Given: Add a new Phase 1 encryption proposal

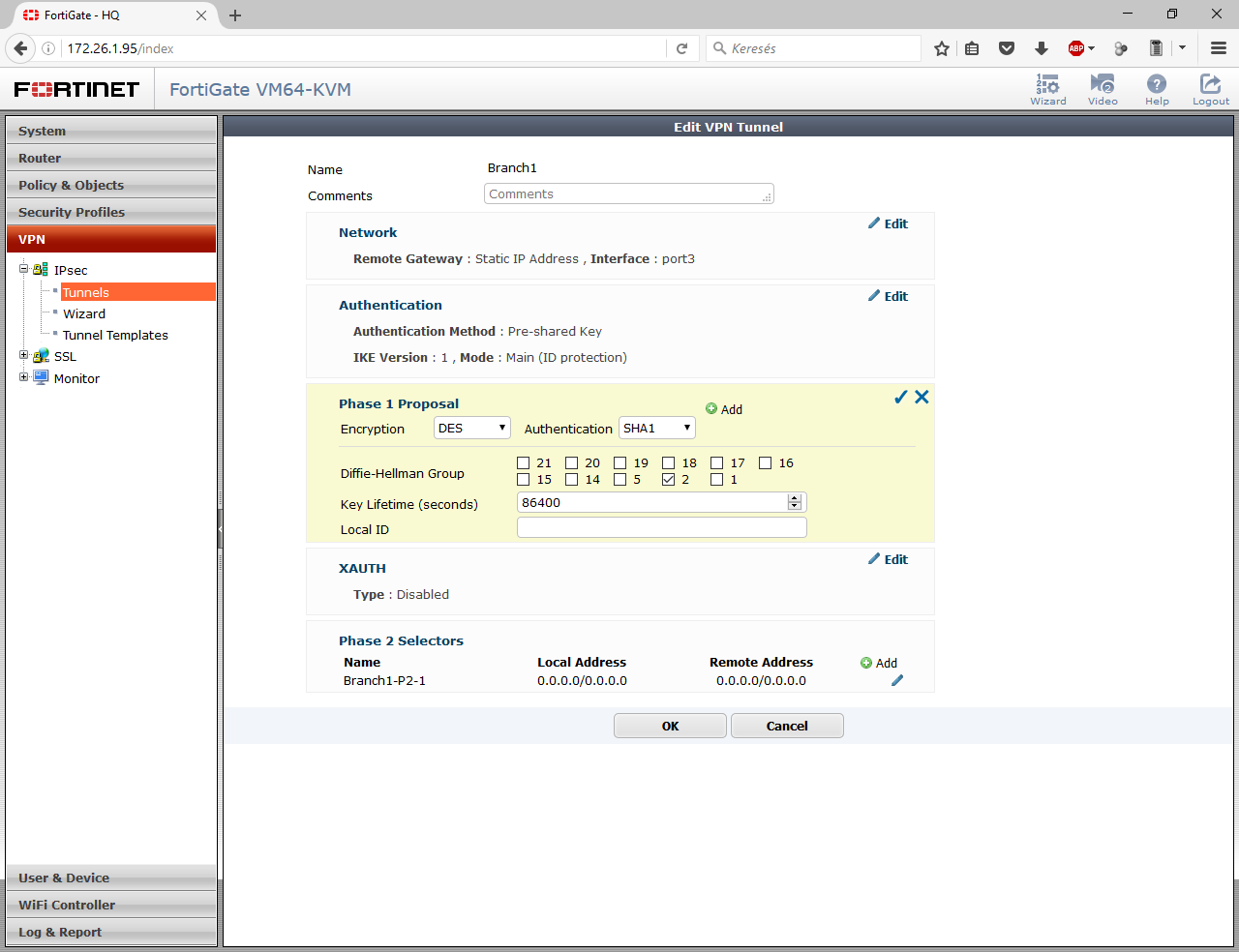Looking at the screenshot, I should coord(724,409).
